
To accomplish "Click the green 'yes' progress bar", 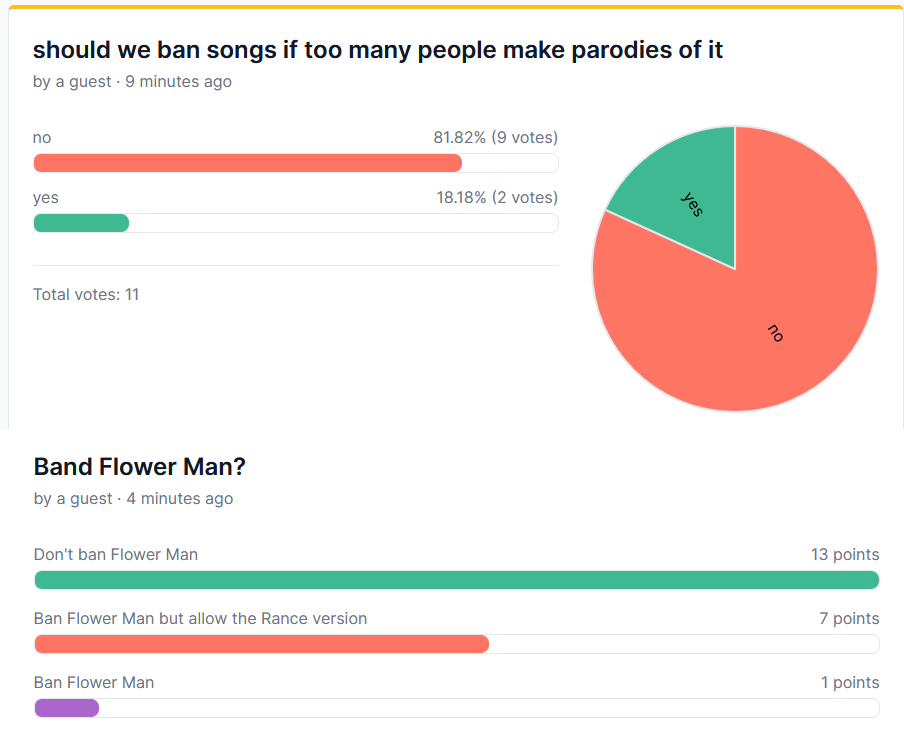I will pyautogui.click(x=81, y=223).
